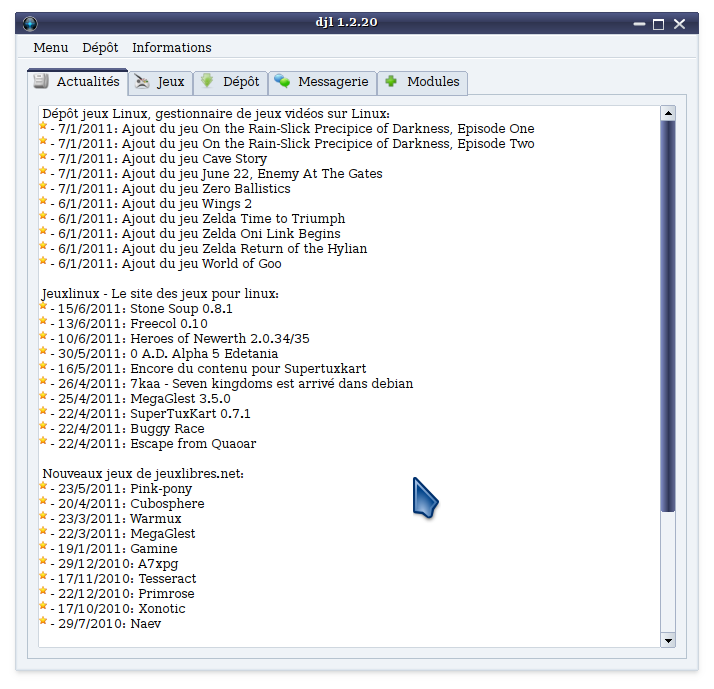Click the star next to Freecol 0.10
The image size is (714, 689).
pos(43,321)
